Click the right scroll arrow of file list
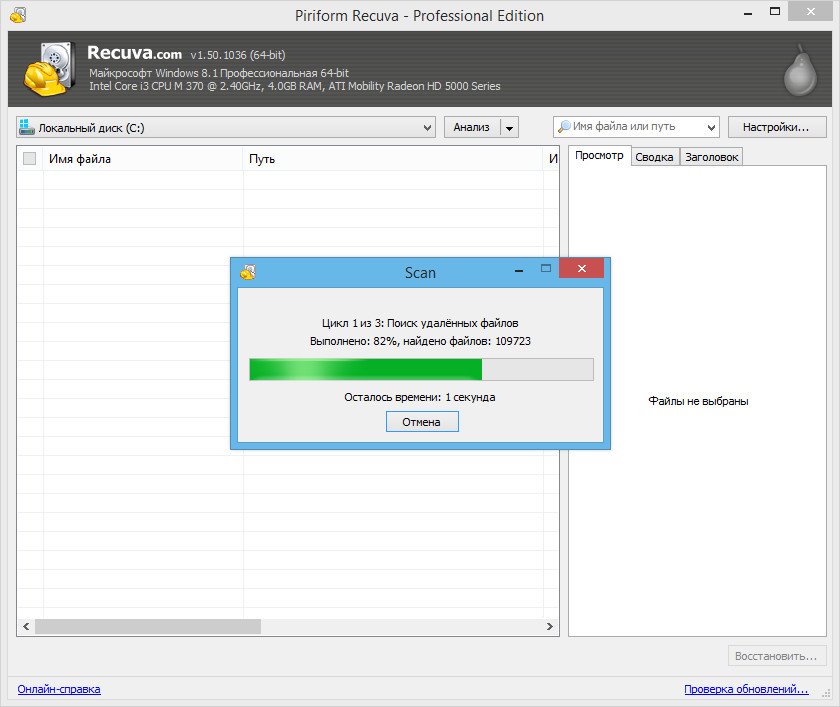The height and width of the screenshot is (707, 840). point(550,626)
